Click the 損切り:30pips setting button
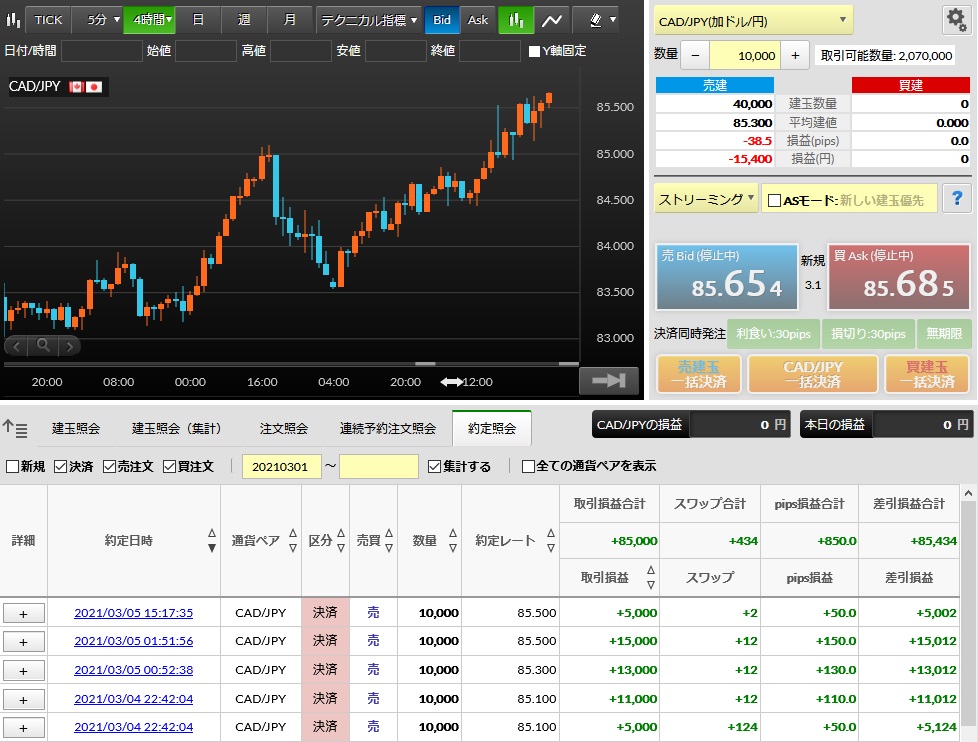Image resolution: width=978 pixels, height=742 pixels. coord(868,334)
